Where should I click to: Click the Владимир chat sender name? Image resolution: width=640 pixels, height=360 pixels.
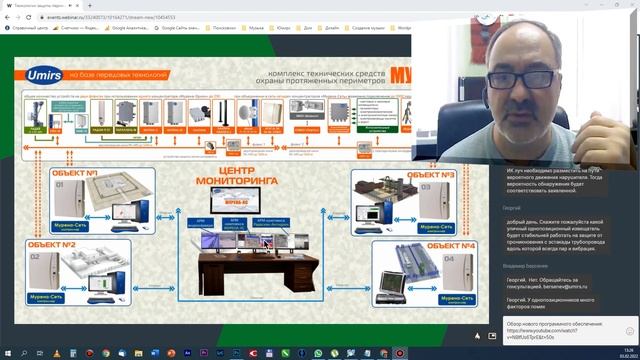[525, 266]
